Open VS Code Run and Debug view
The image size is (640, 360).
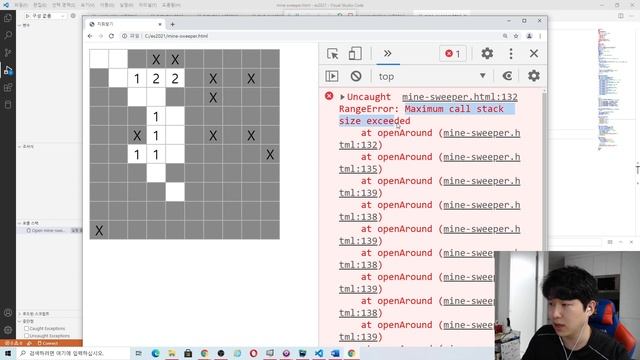click(8, 70)
